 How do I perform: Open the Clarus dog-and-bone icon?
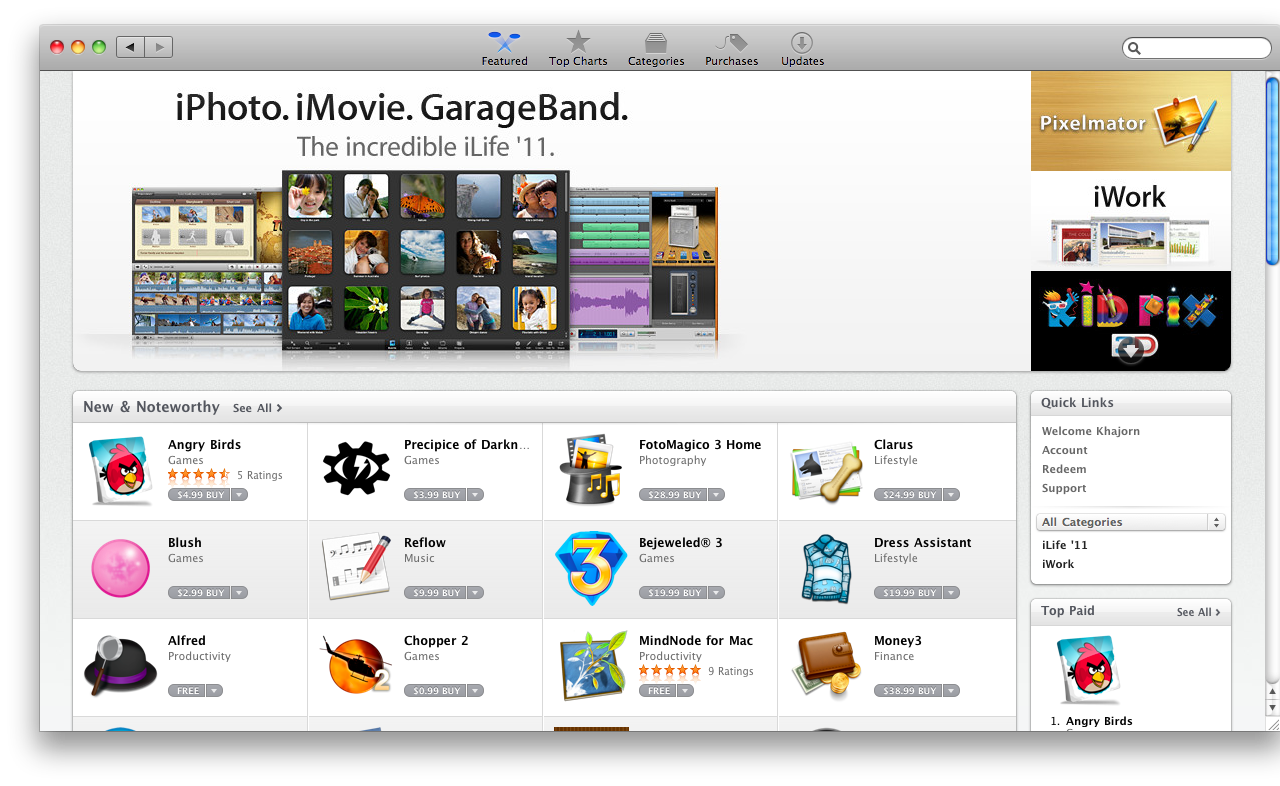pos(827,472)
